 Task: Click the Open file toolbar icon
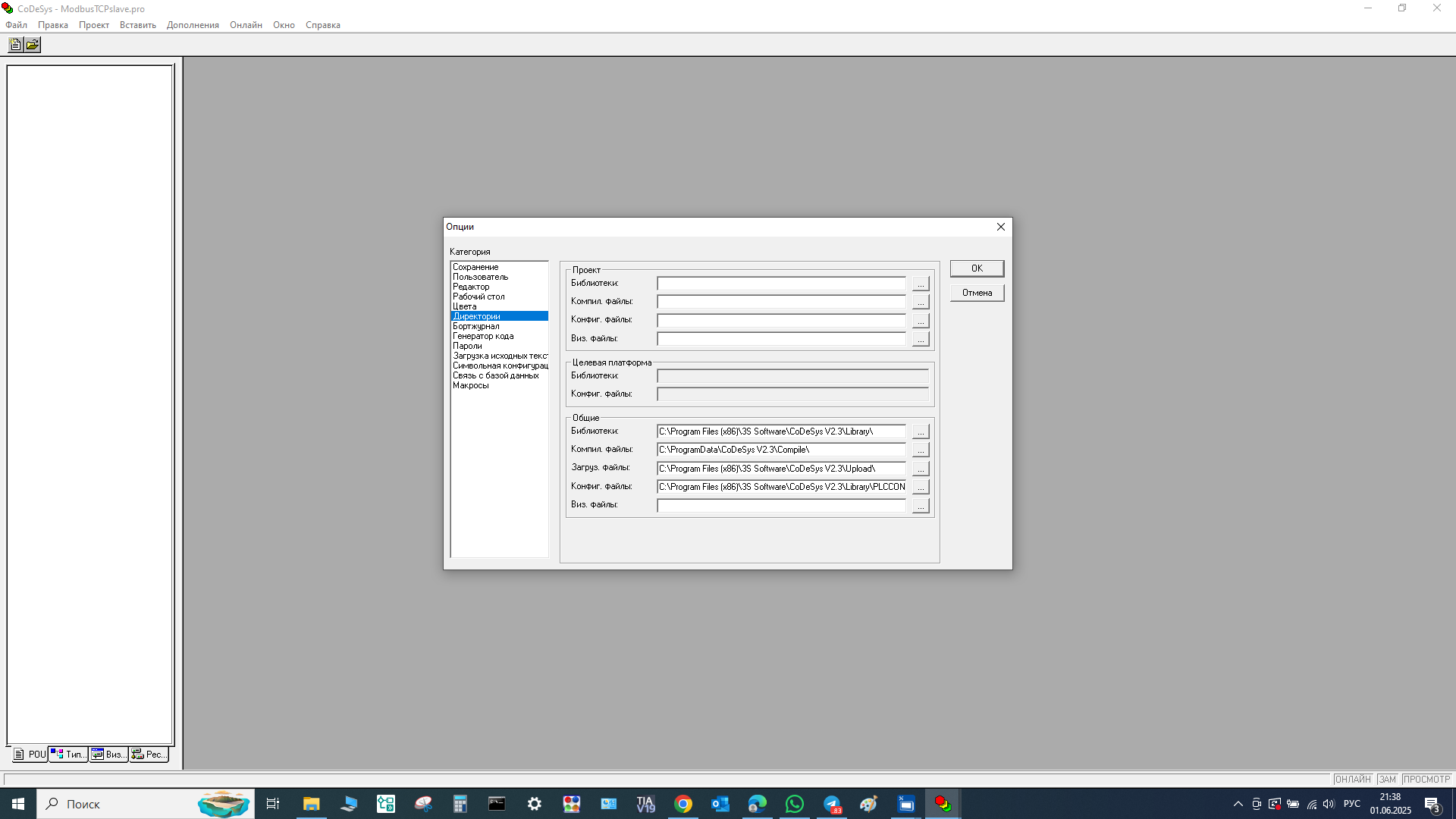(x=33, y=45)
